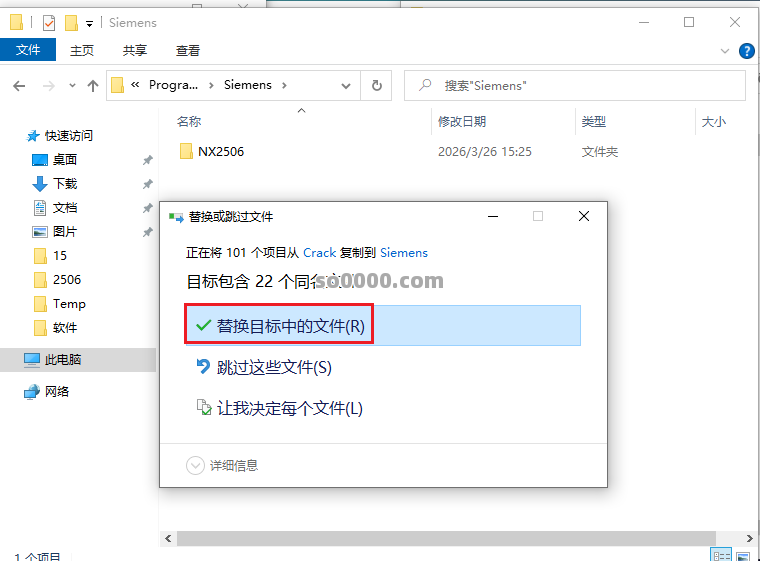Open Help via the blue question mark
The image size is (760, 561).
click(x=746, y=51)
